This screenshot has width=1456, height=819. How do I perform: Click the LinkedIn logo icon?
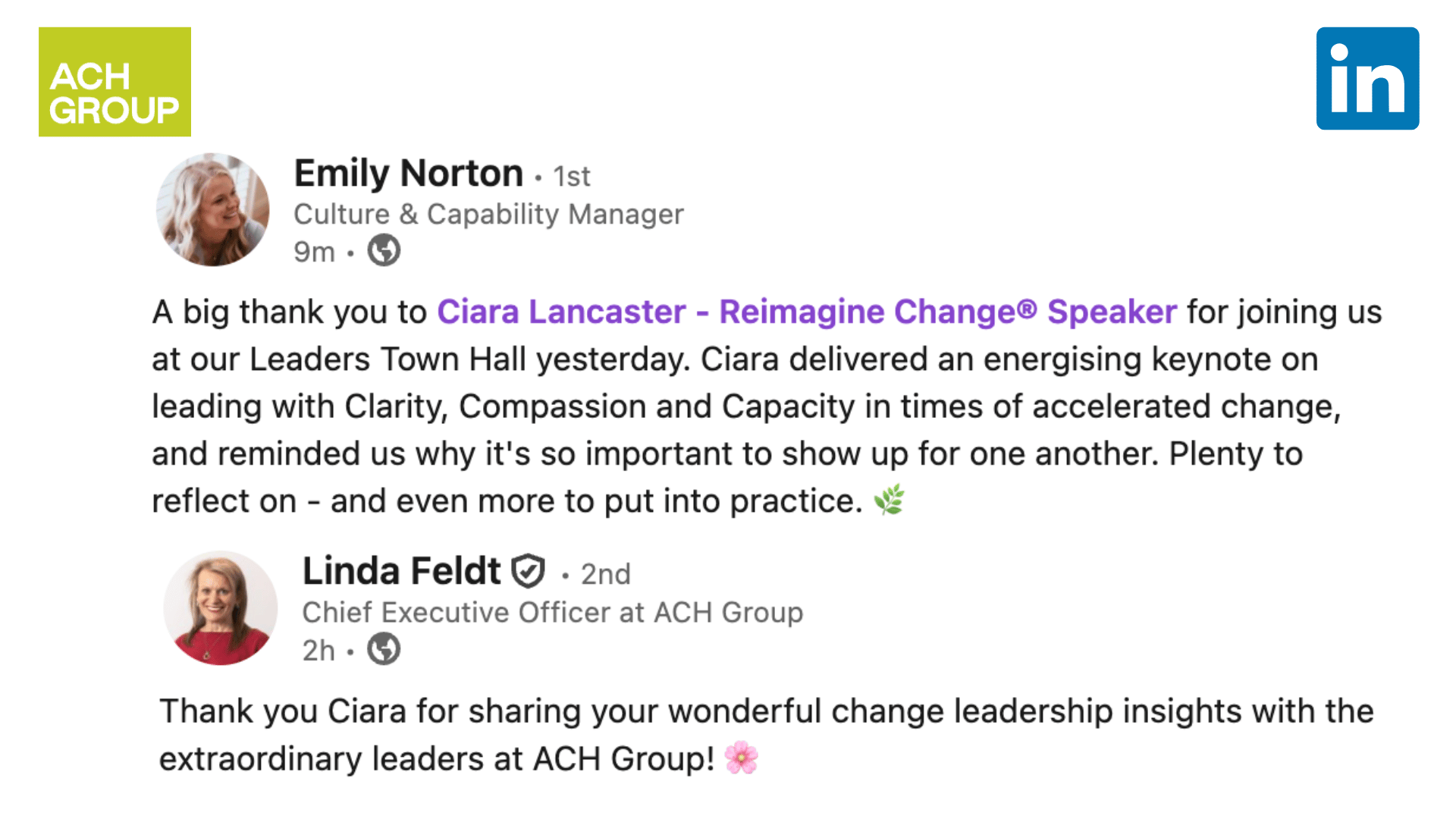(x=1367, y=79)
